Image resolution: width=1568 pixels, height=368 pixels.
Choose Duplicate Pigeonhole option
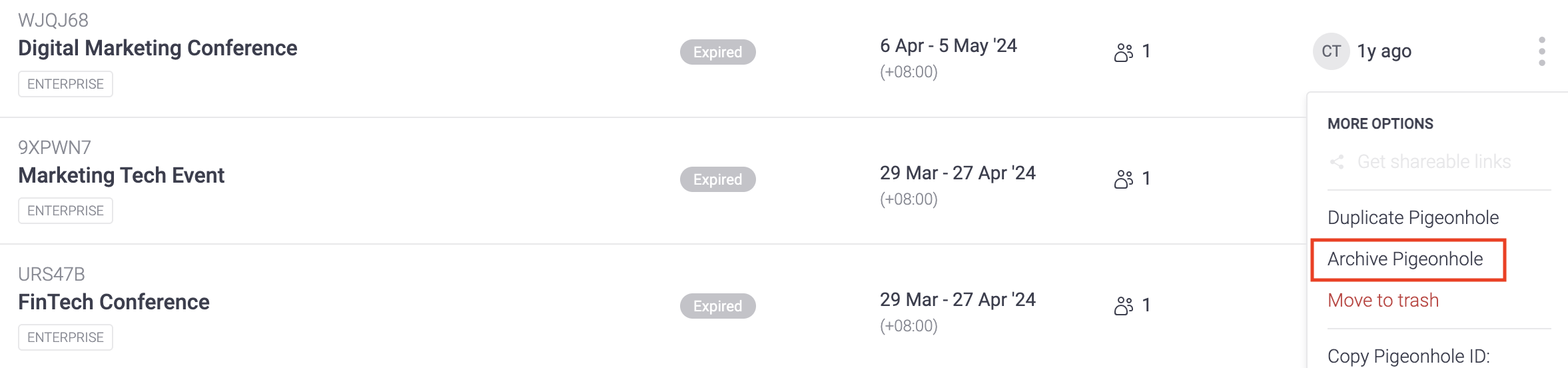(1412, 218)
